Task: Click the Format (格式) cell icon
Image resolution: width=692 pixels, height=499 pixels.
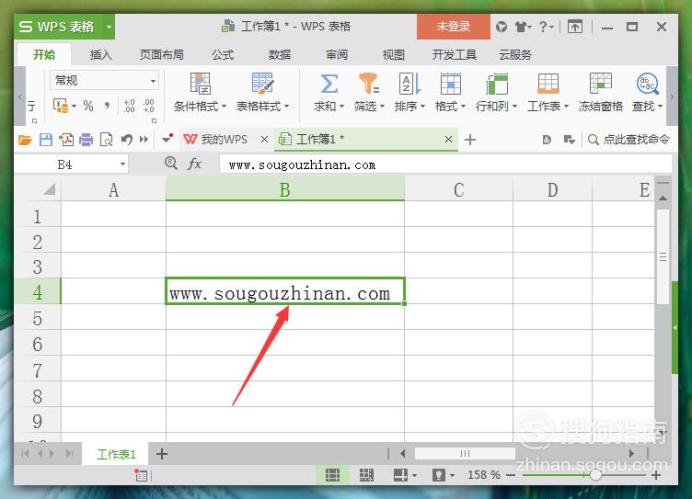Action: click(450, 84)
